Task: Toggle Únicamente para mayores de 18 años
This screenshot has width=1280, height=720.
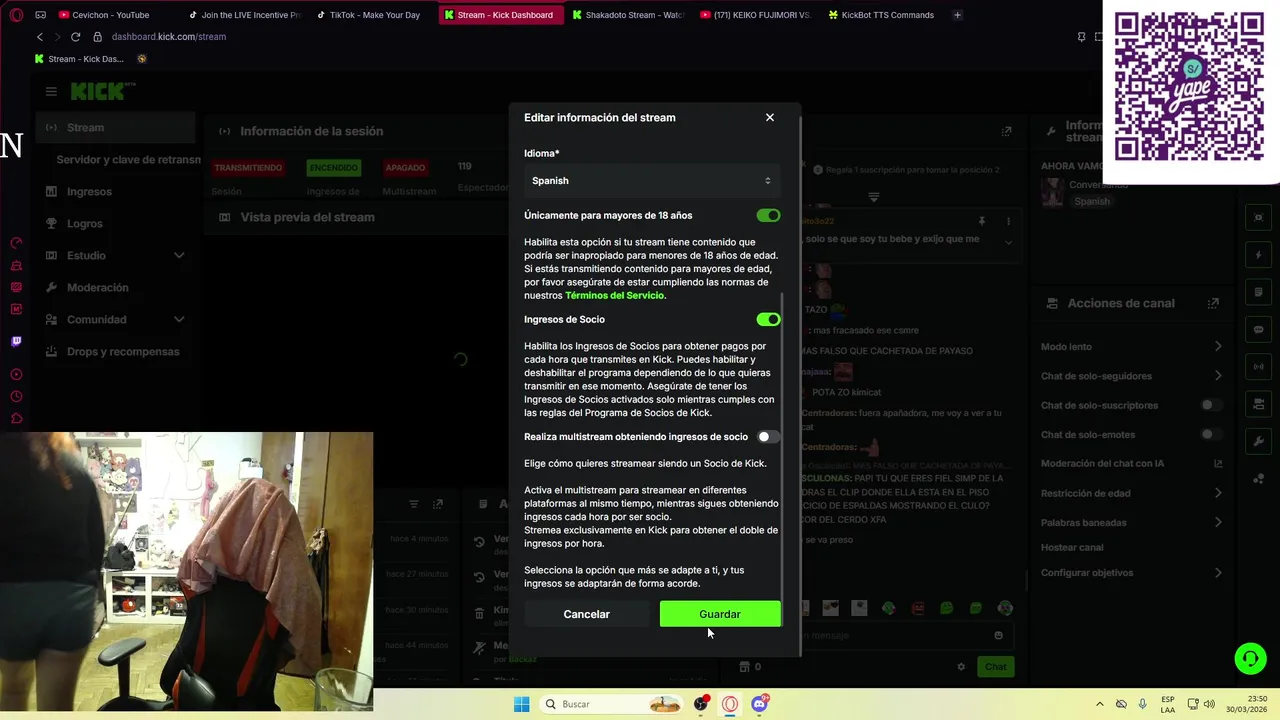Action: pyautogui.click(x=768, y=215)
